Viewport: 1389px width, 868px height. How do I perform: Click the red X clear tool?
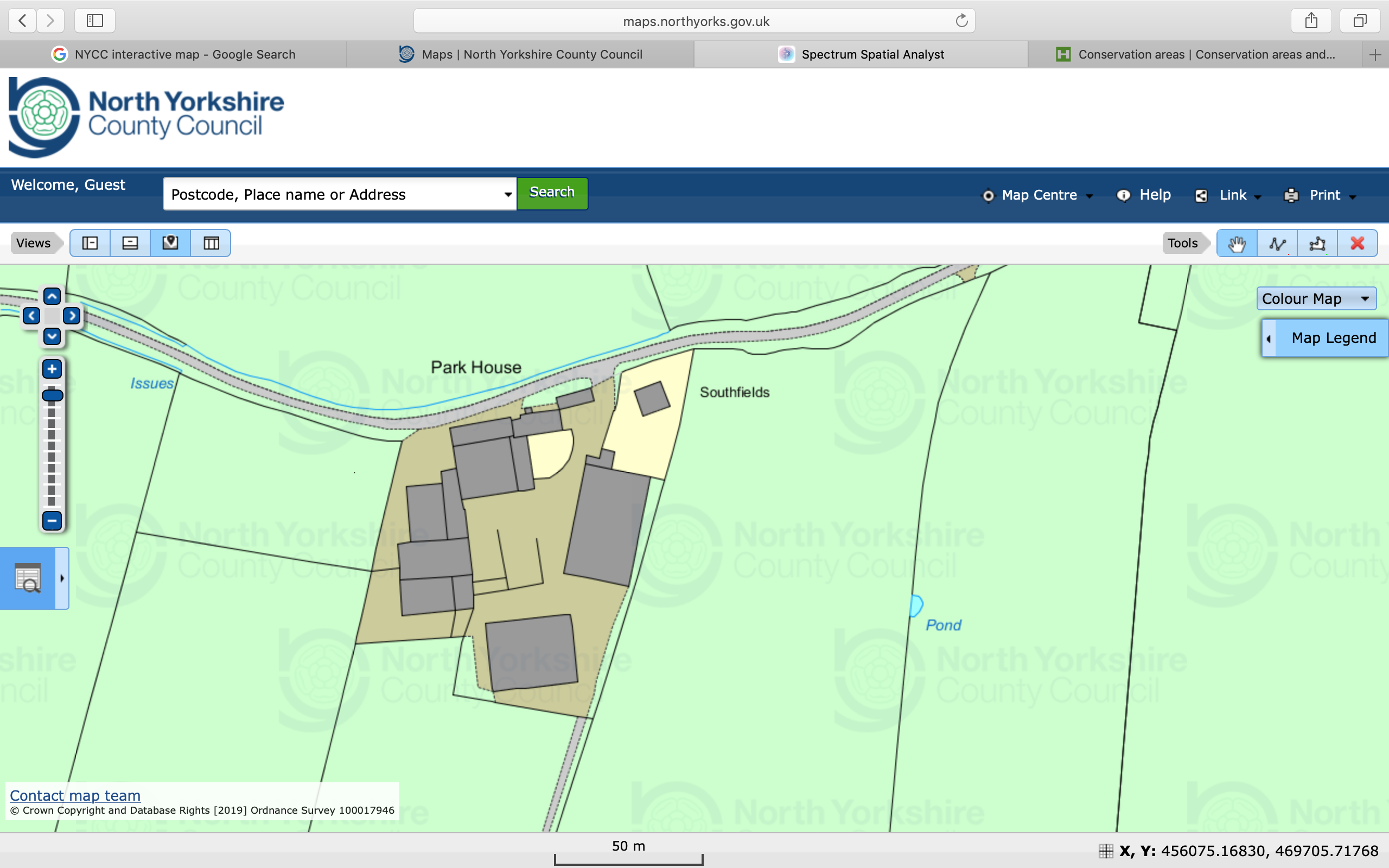[1358, 244]
